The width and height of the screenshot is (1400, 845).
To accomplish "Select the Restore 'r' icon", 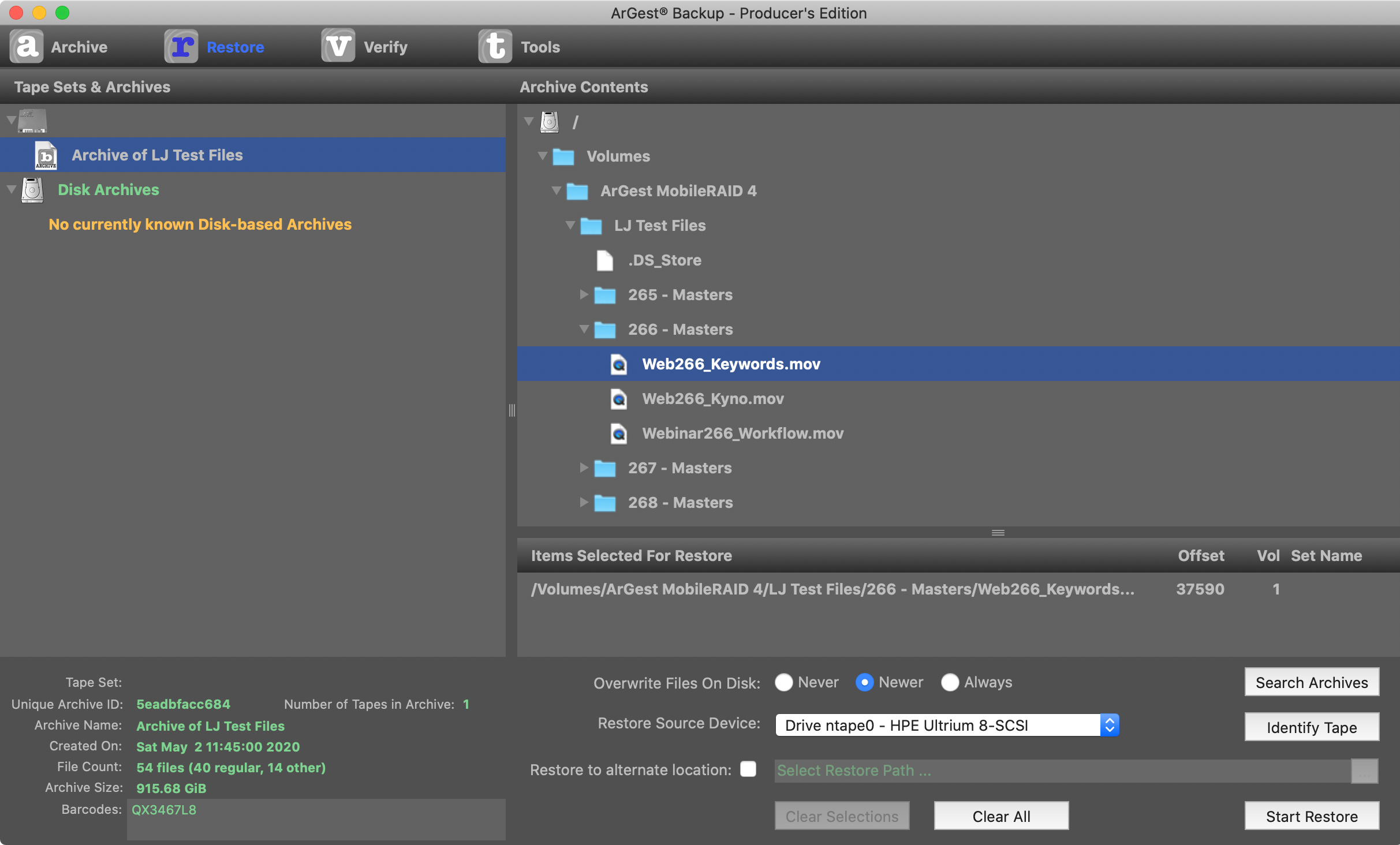I will click(181, 46).
